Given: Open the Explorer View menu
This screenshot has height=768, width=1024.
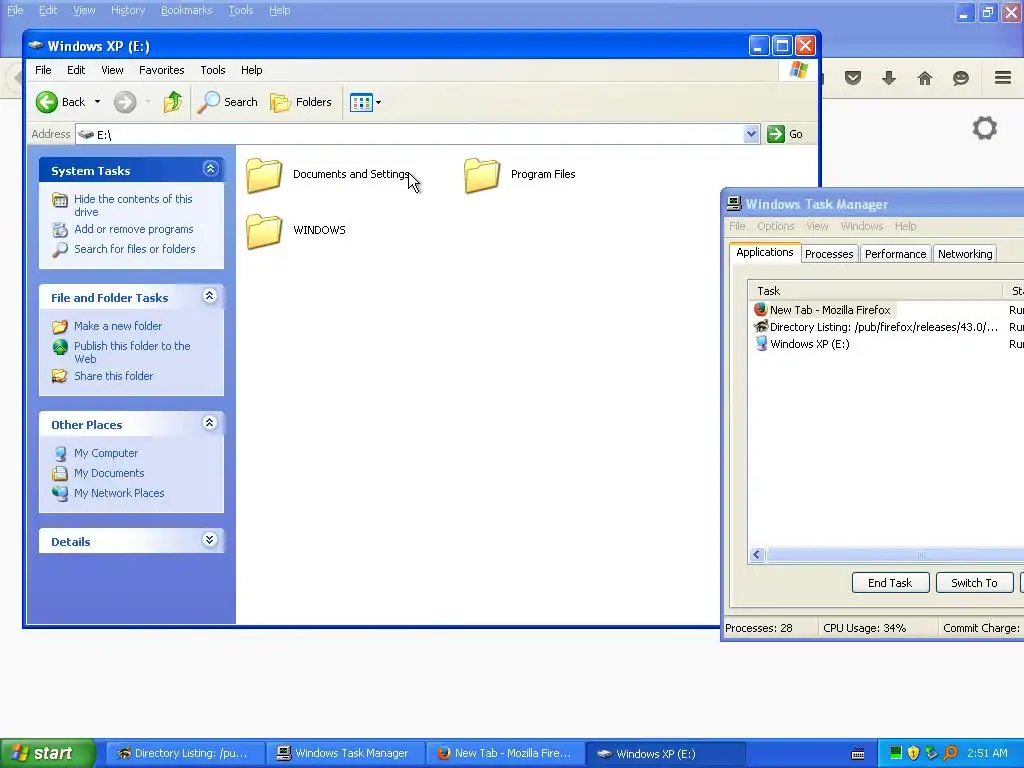Looking at the screenshot, I should (112, 70).
